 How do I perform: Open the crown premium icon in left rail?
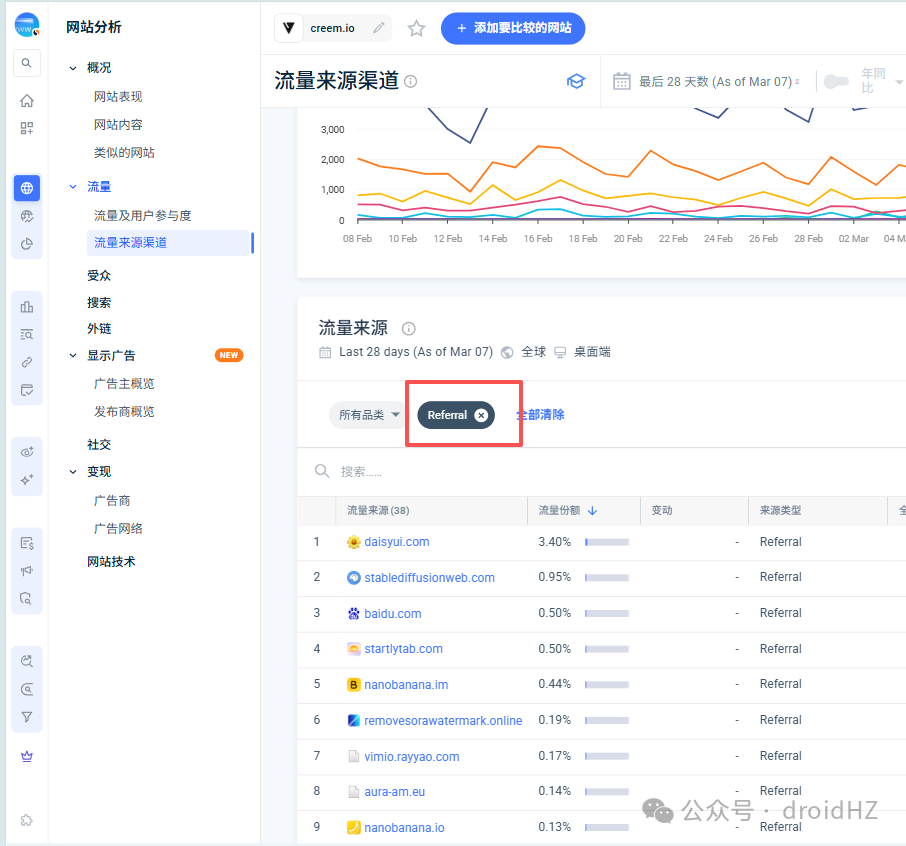pyautogui.click(x=27, y=756)
